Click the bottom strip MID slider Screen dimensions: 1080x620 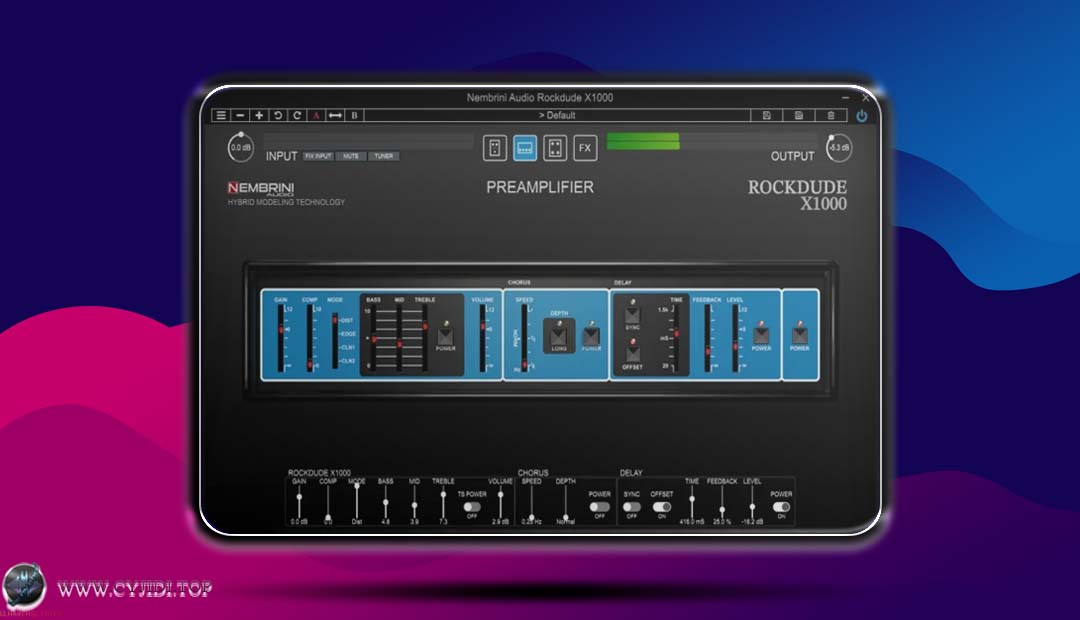pos(415,503)
